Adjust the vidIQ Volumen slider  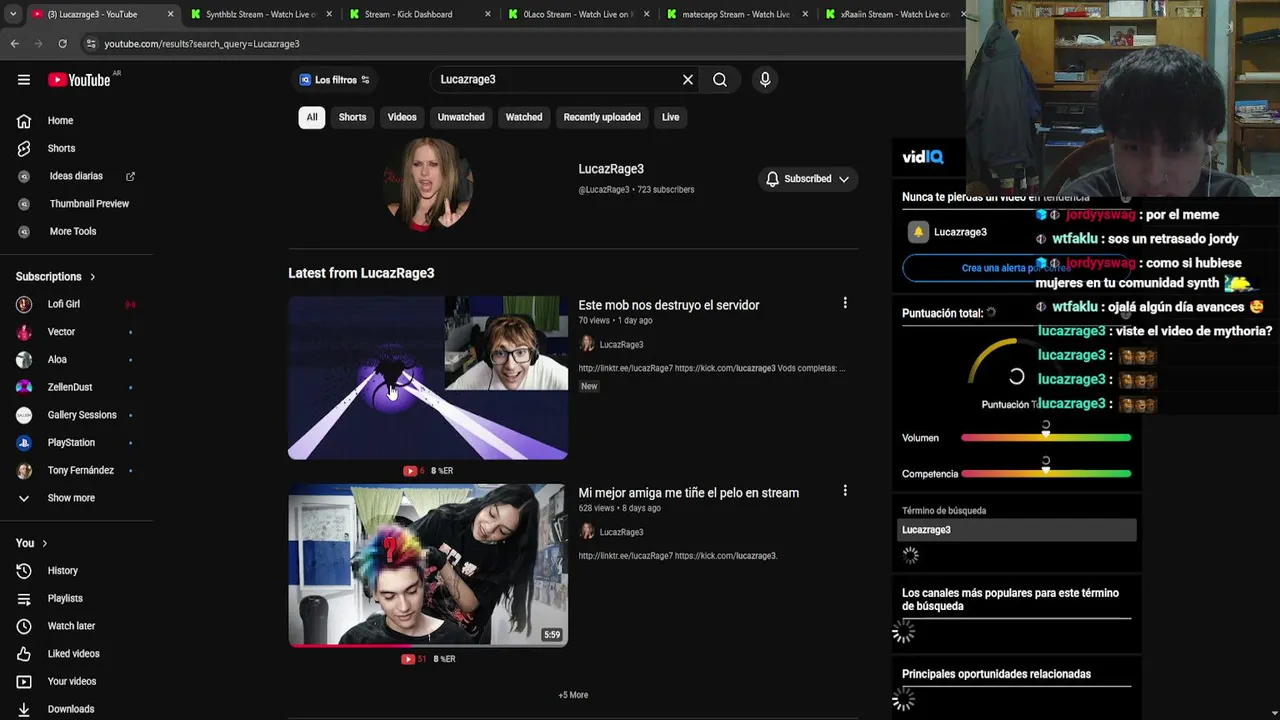tap(1046, 437)
